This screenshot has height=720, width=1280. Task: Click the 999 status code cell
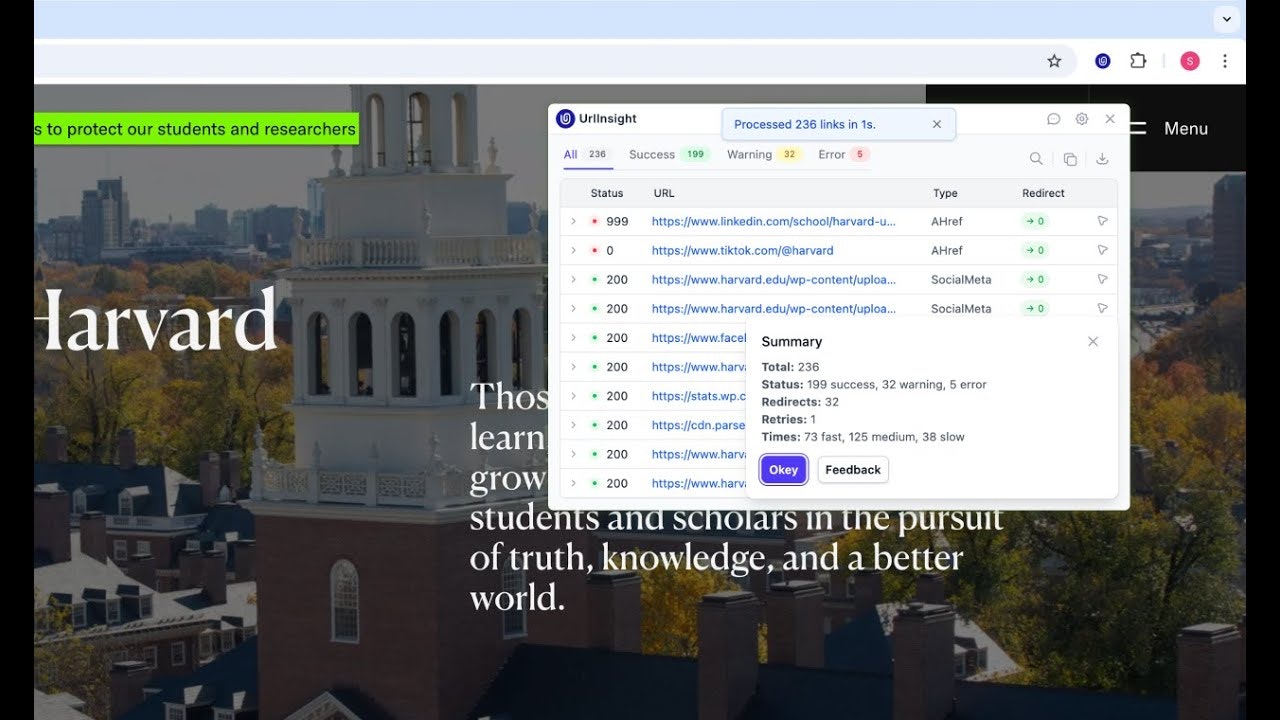[617, 222]
